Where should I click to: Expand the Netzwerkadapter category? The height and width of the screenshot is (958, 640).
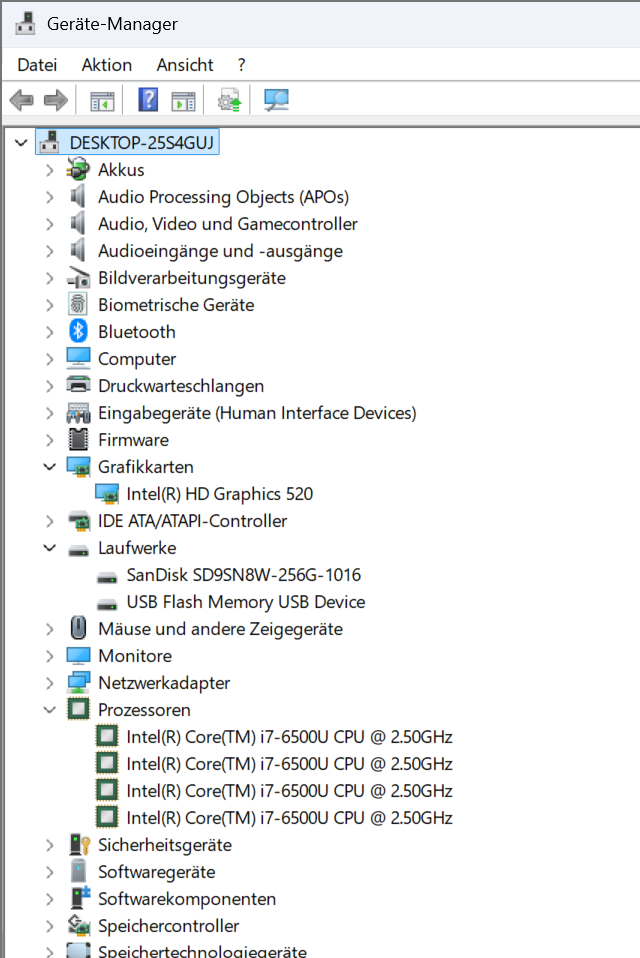49,682
